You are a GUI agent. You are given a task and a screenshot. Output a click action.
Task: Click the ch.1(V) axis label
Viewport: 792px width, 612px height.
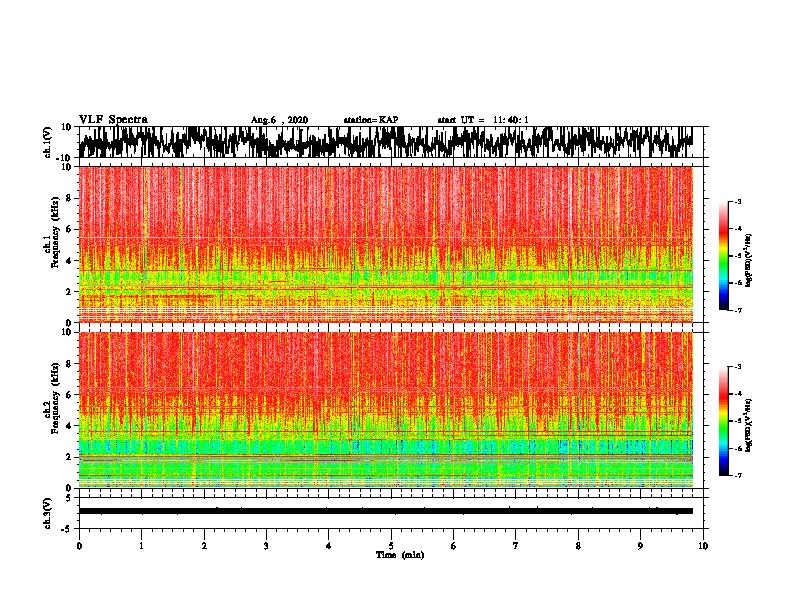click(x=47, y=142)
